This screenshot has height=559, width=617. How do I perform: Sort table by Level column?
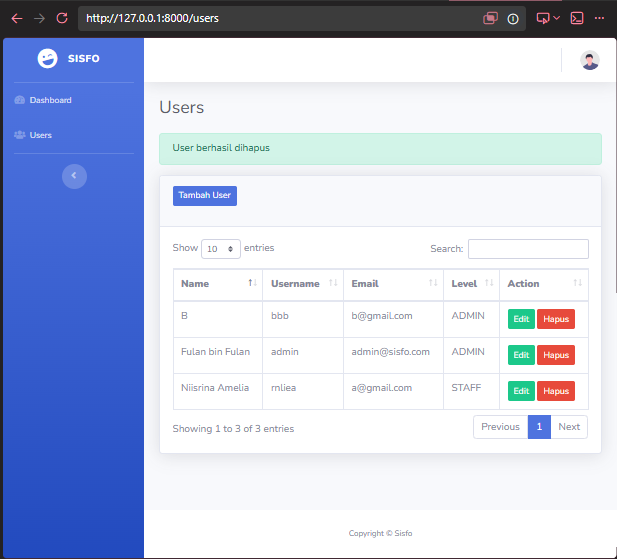pyautogui.click(x=471, y=284)
